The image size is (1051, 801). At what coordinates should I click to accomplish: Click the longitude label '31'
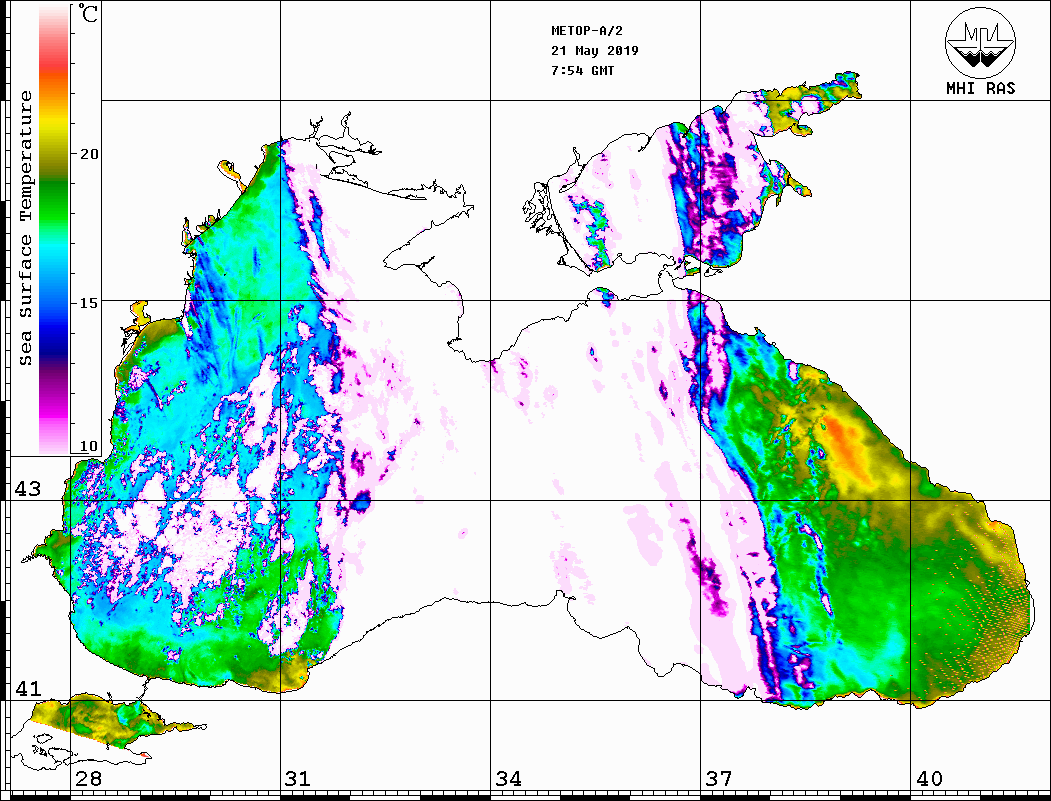(x=298, y=779)
